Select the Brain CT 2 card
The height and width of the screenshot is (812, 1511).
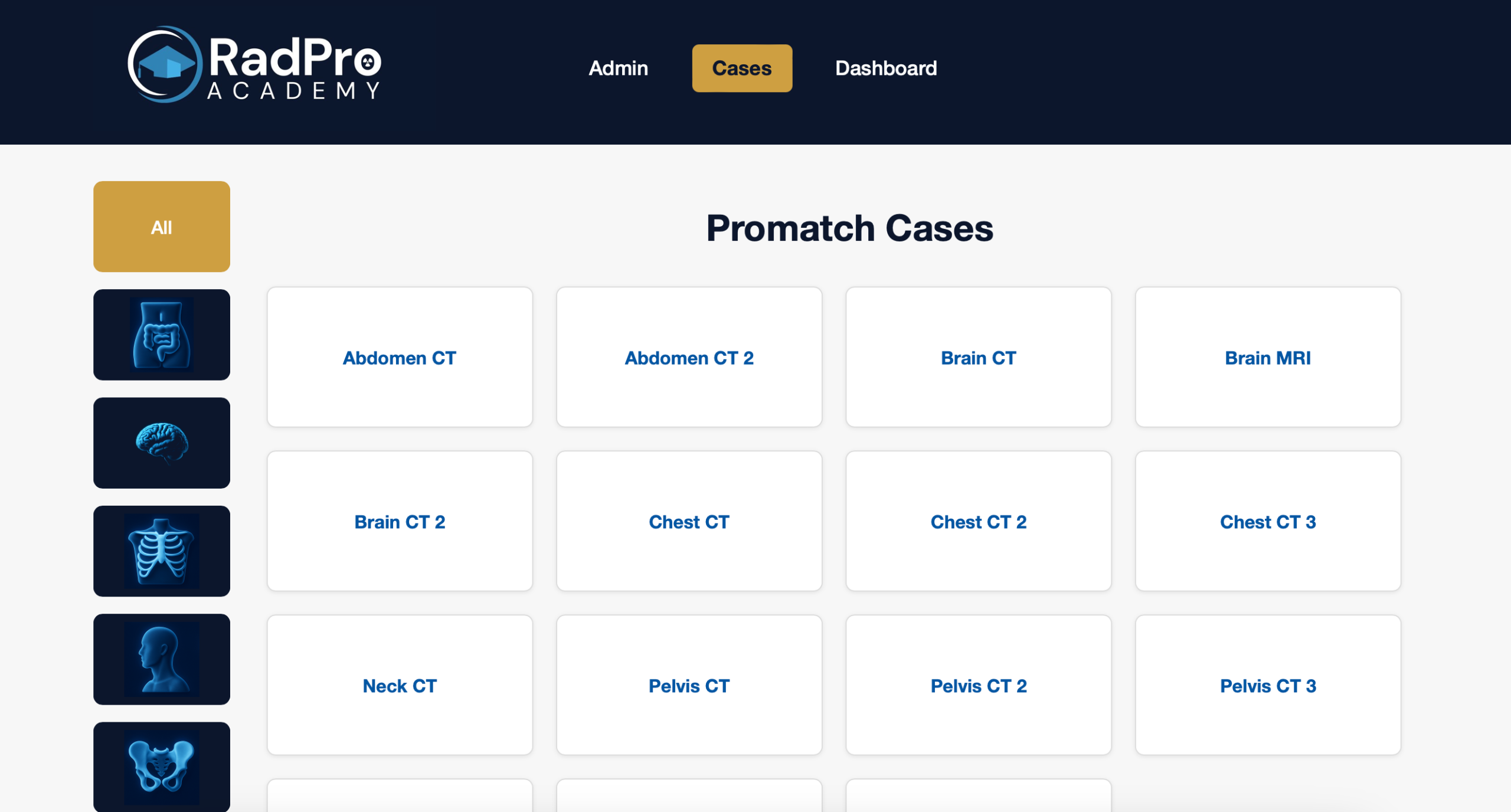point(400,522)
